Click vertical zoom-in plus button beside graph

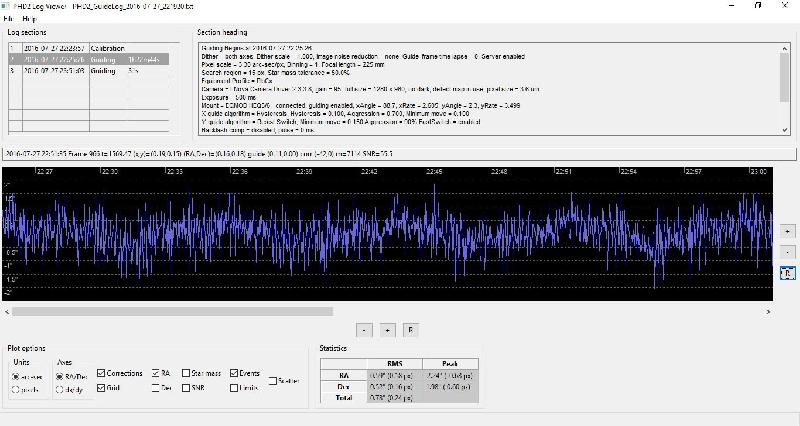[x=787, y=232]
